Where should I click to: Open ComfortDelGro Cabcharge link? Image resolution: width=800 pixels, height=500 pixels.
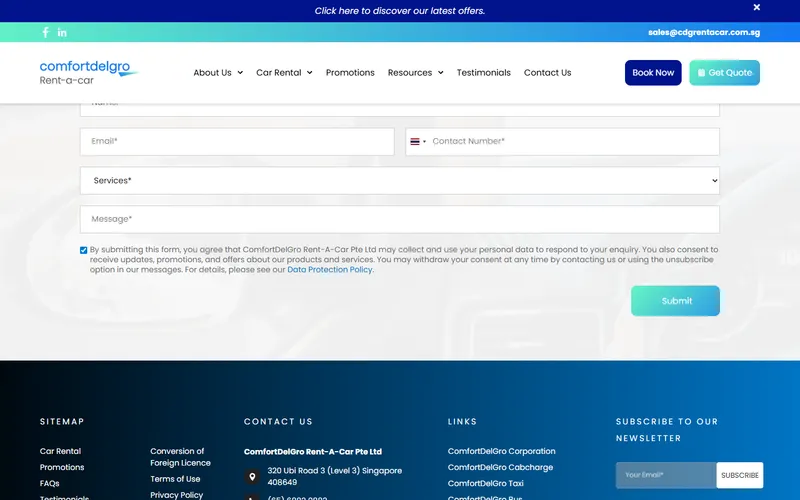500,467
